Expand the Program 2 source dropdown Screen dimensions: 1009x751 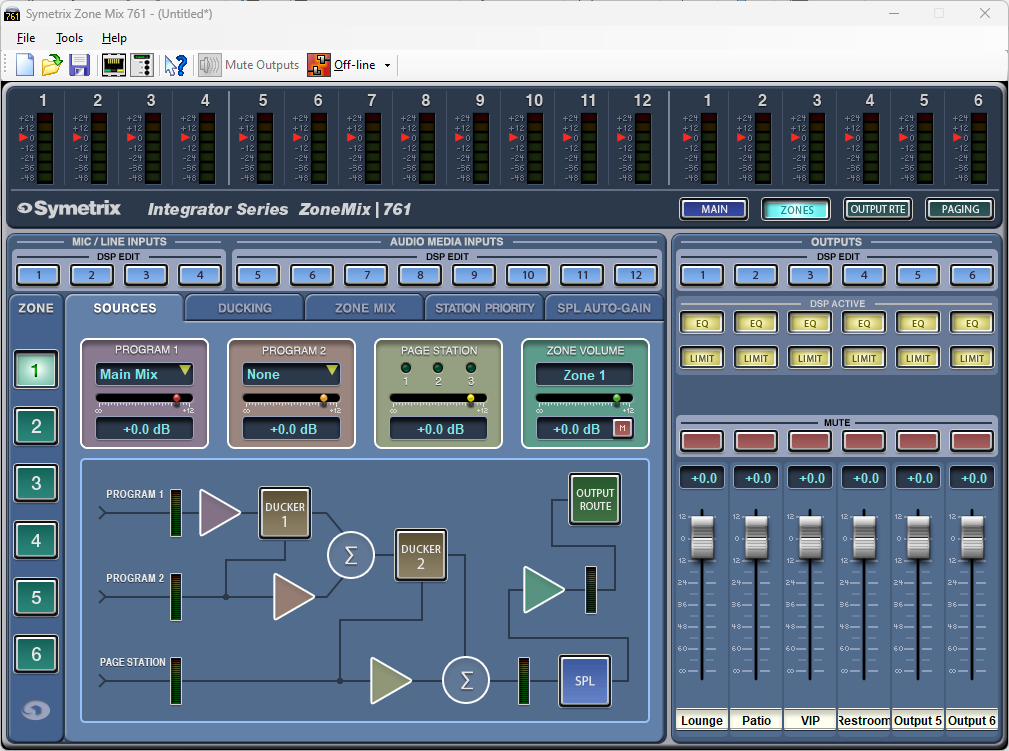pyautogui.click(x=291, y=374)
